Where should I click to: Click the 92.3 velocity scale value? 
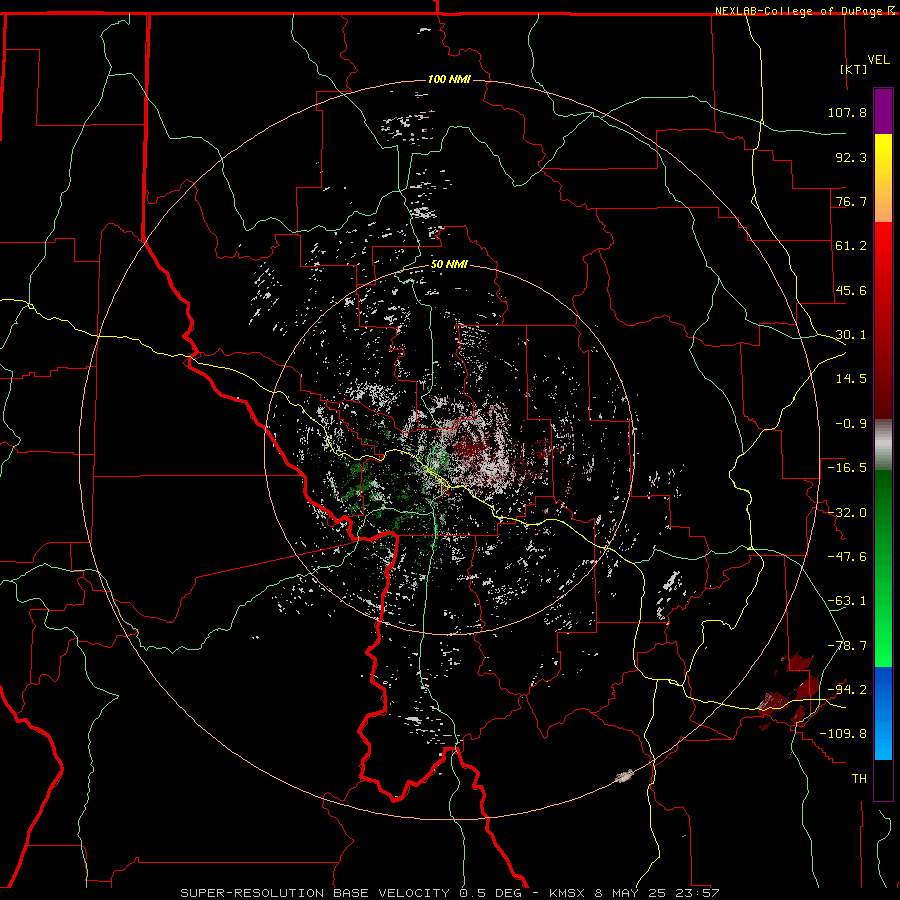click(x=851, y=157)
